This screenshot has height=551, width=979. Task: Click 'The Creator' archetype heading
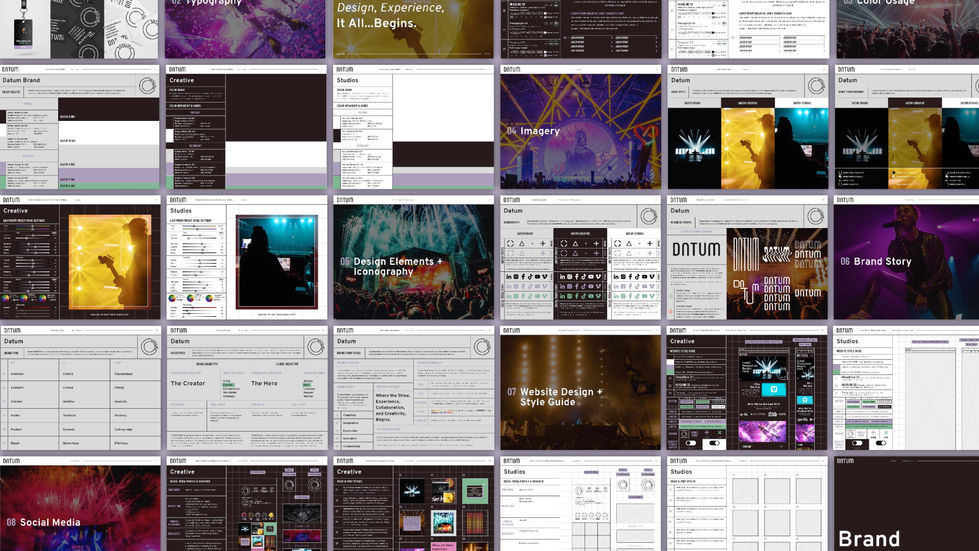coord(187,383)
